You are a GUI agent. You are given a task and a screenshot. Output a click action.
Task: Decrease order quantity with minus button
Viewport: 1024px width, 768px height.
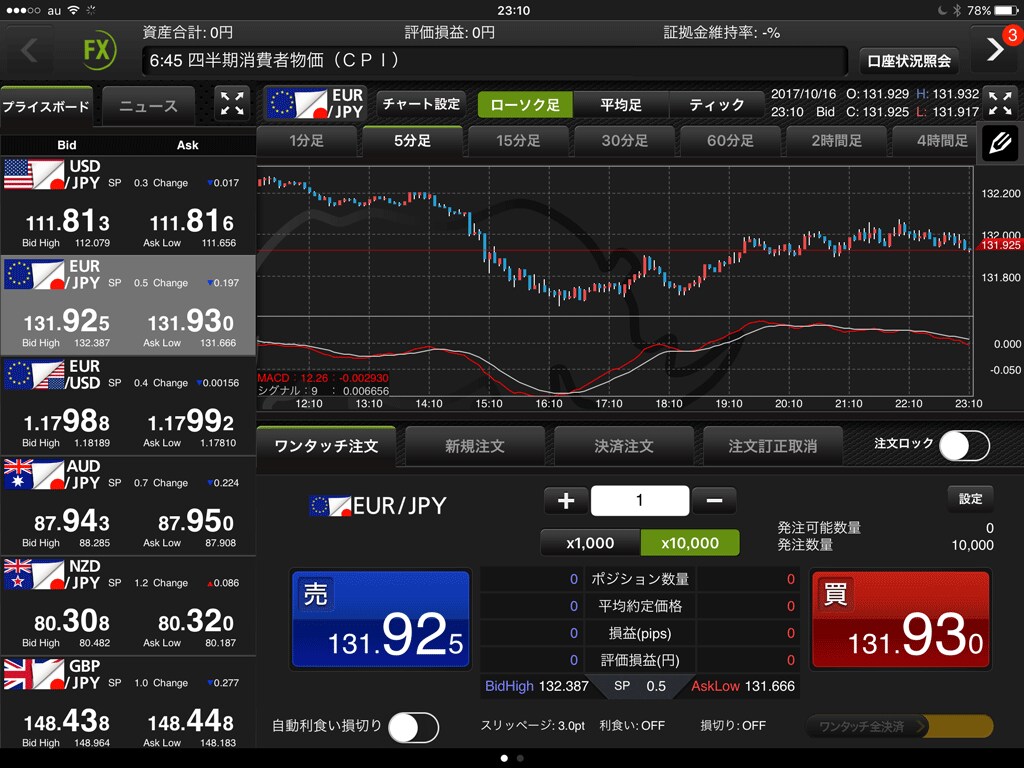point(714,501)
